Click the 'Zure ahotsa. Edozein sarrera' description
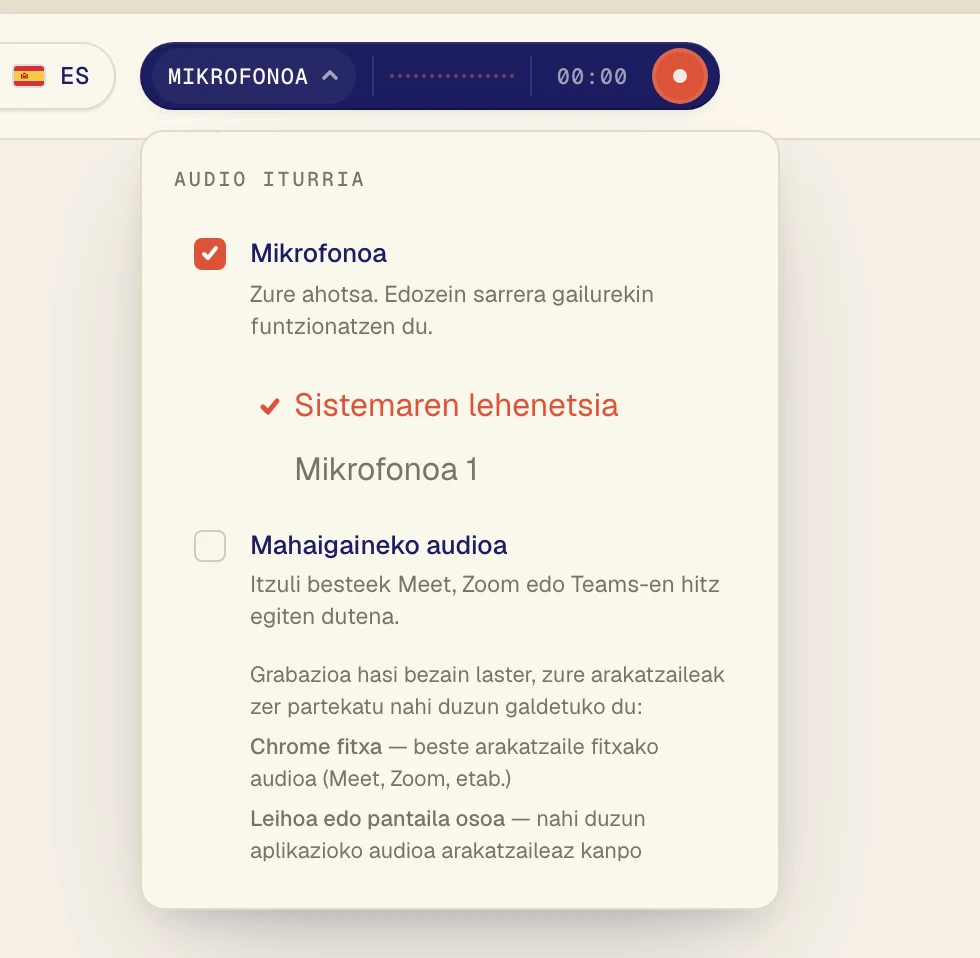 452,310
